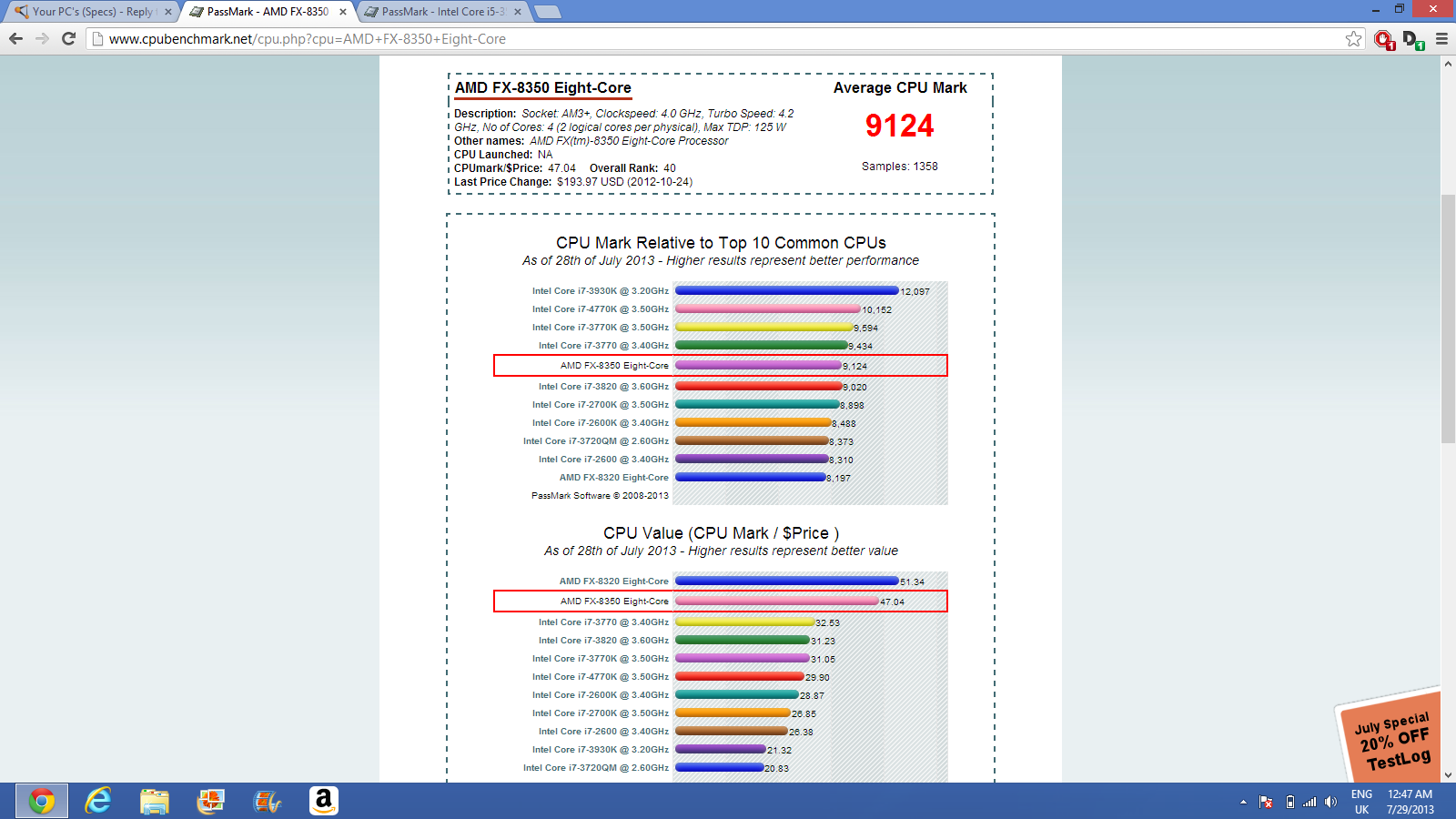This screenshot has width=1456, height=819.
Task: Open the Chrome hamburger menu
Action: point(1441,38)
